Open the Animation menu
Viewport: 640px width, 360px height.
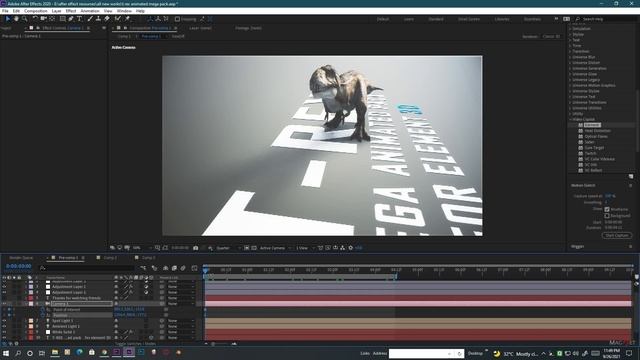[90, 11]
